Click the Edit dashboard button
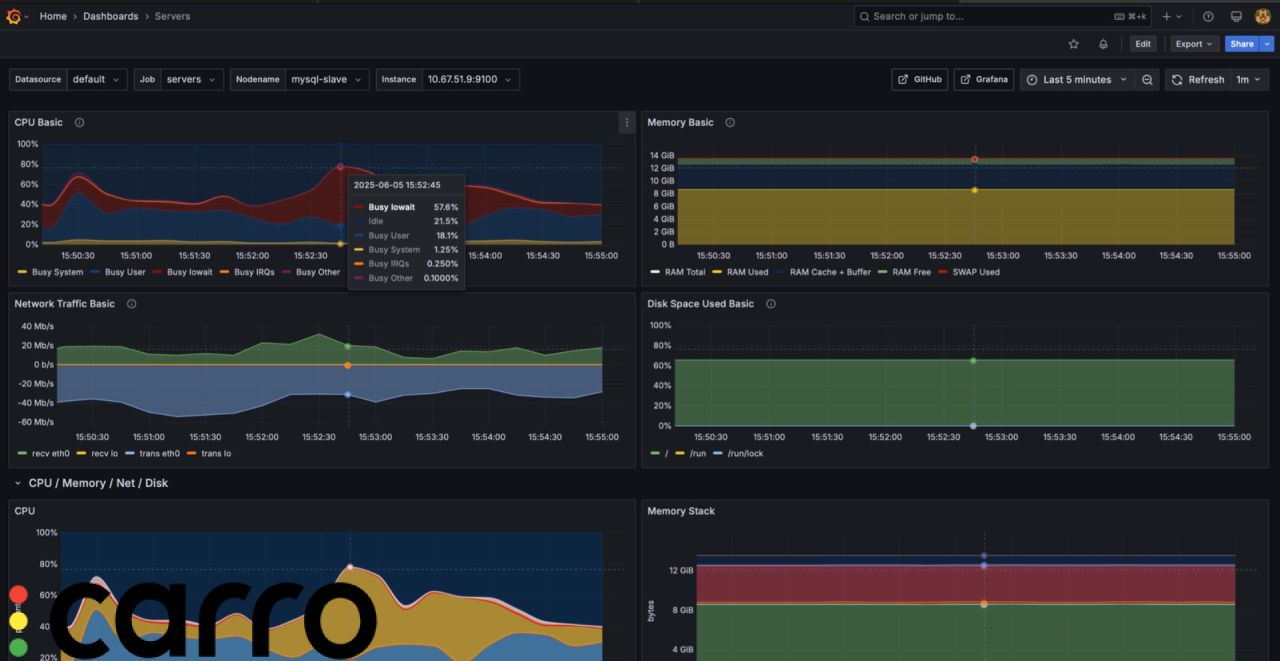 click(x=1143, y=44)
